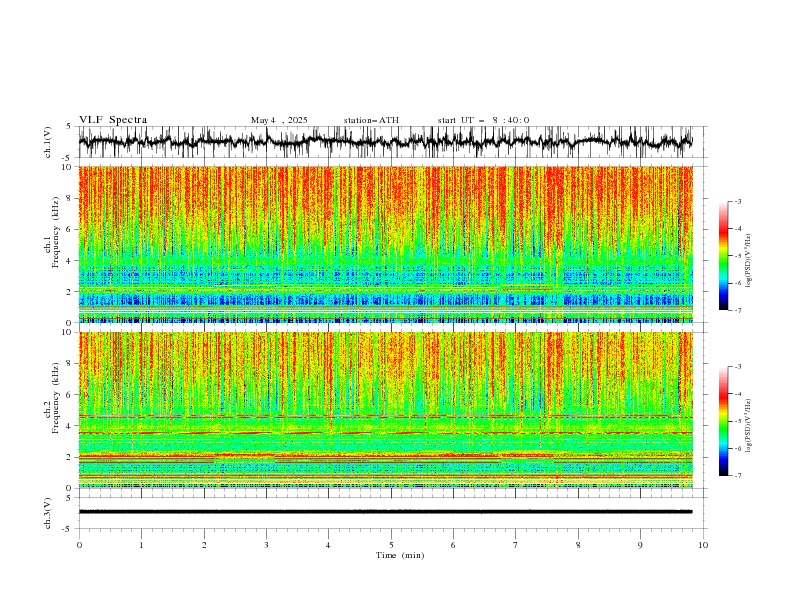Click the 'start UT = 8:40:0' label
This screenshot has height=612, width=792.
[483, 120]
